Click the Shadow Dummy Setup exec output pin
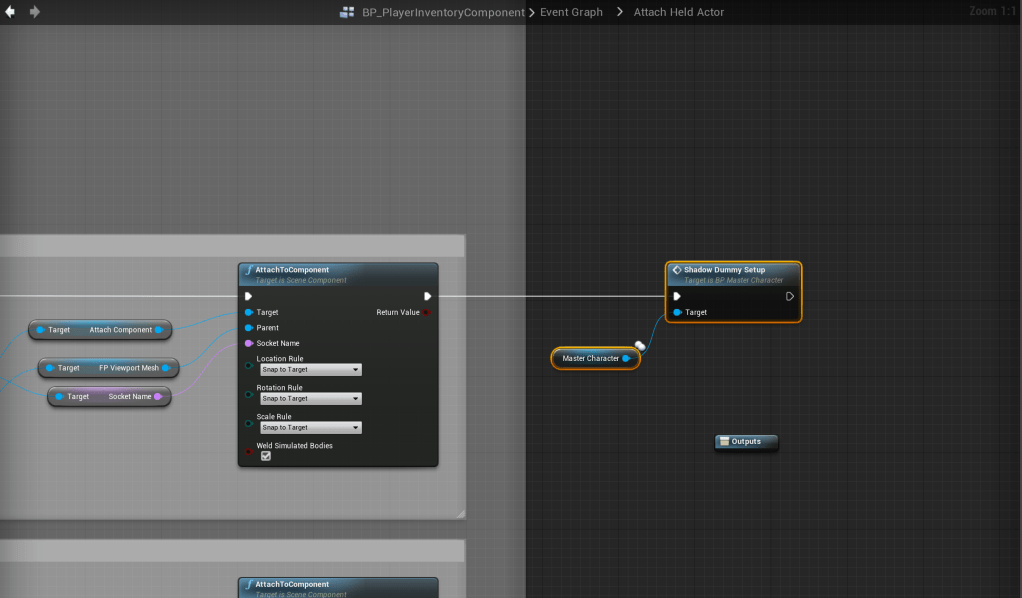 [x=789, y=296]
